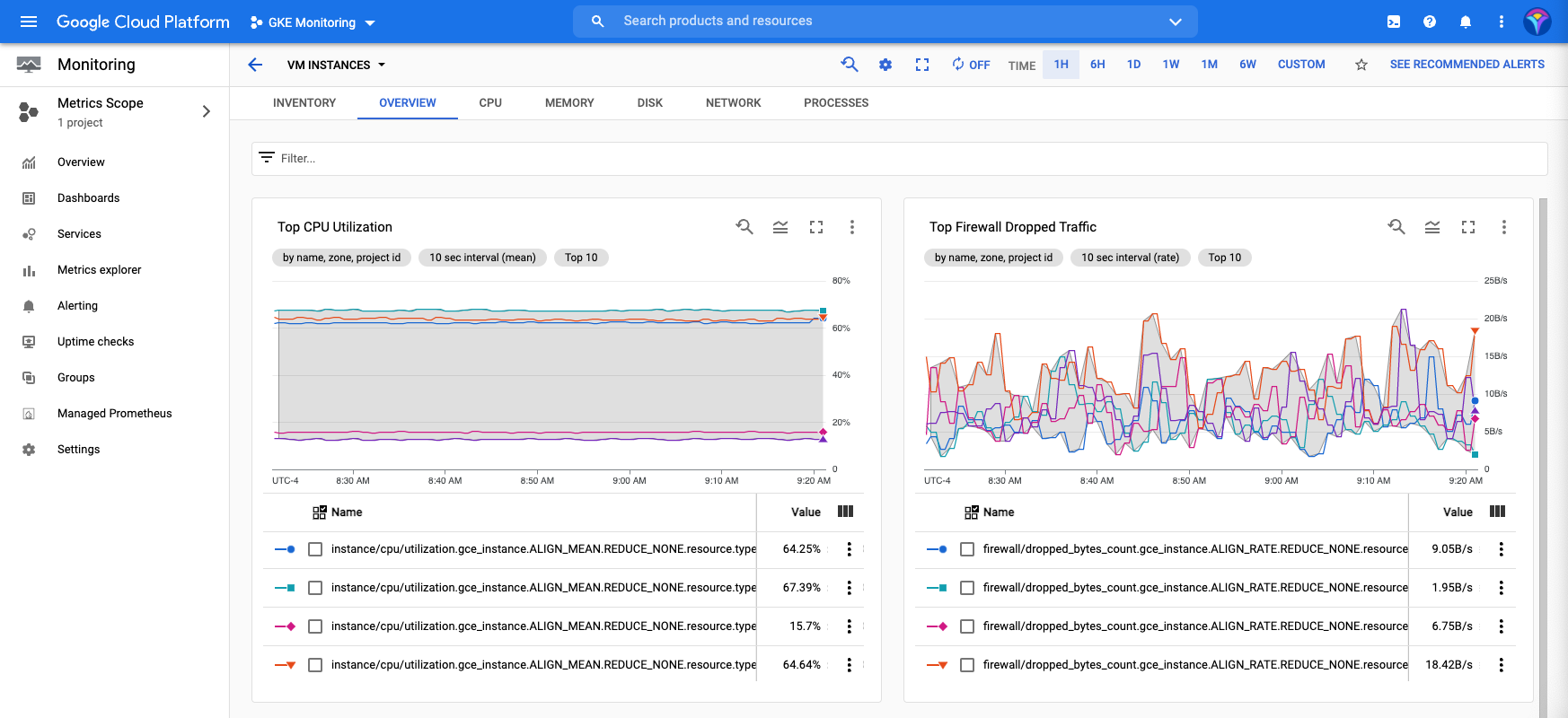
Task: Check the box for 64.64% CPU series
Action: pos(315,665)
